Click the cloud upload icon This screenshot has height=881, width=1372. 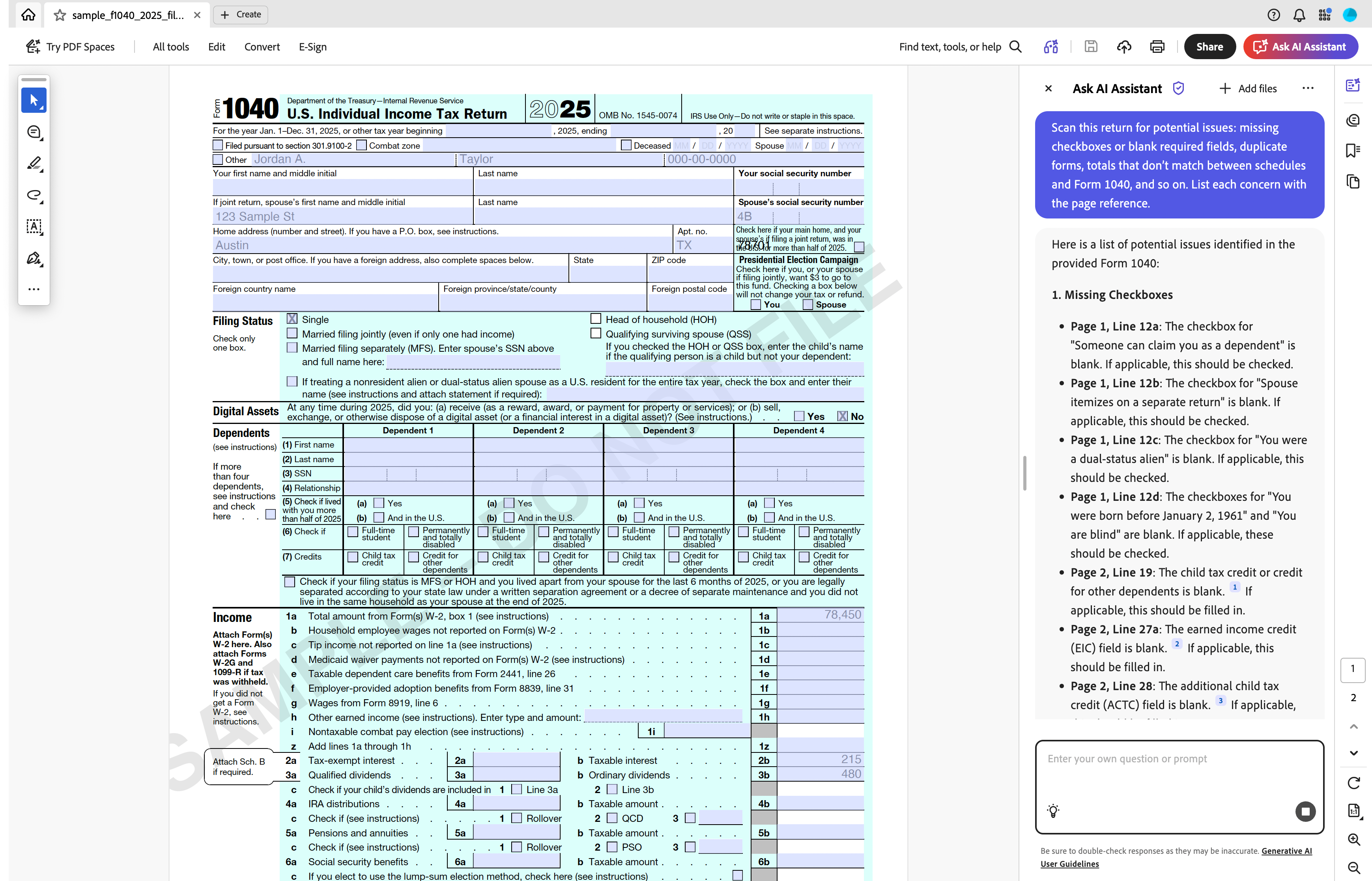1124,47
